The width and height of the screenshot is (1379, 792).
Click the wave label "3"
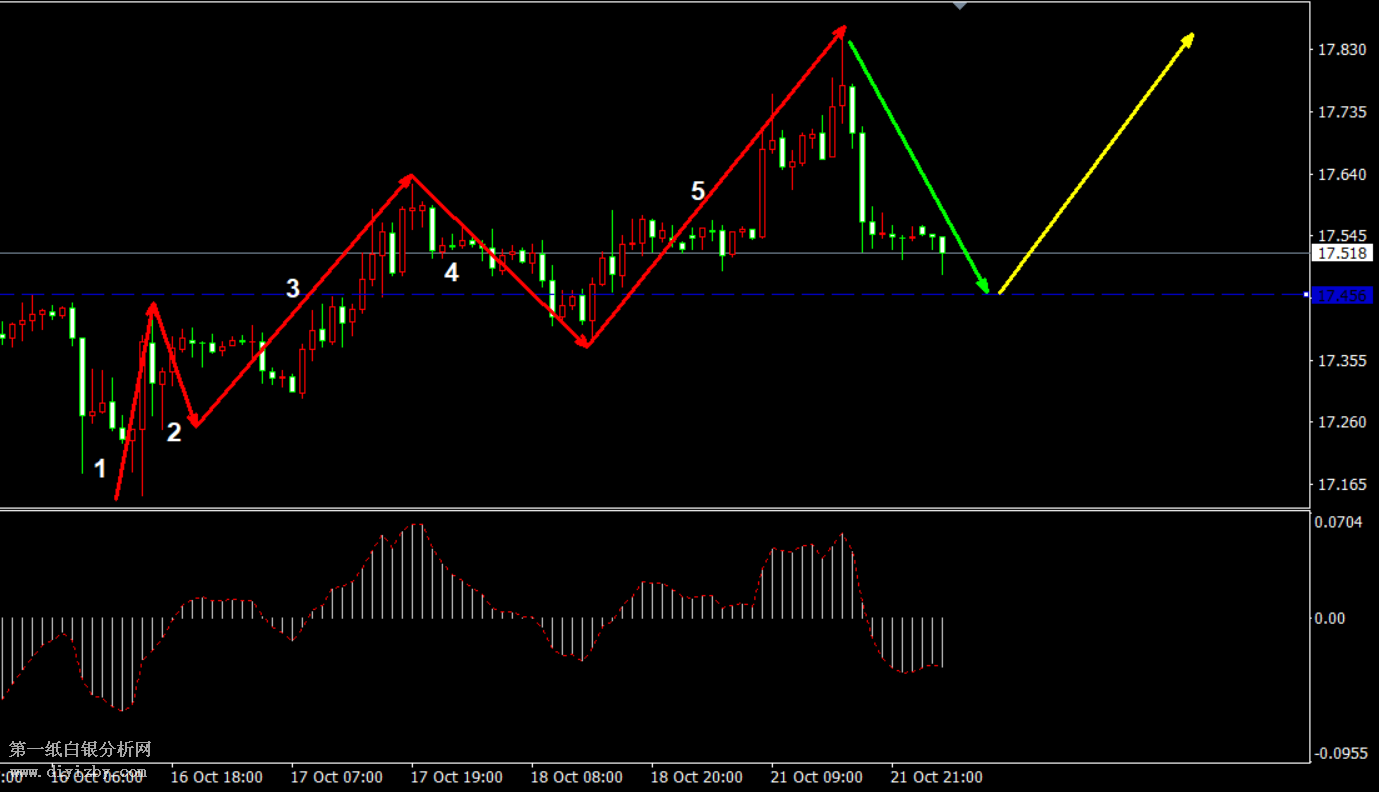293,289
